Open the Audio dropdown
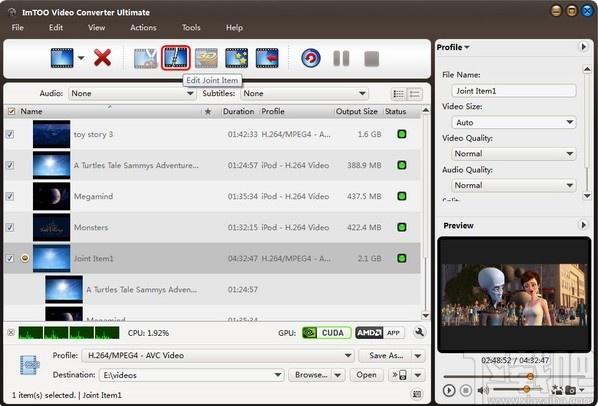 click(132, 93)
